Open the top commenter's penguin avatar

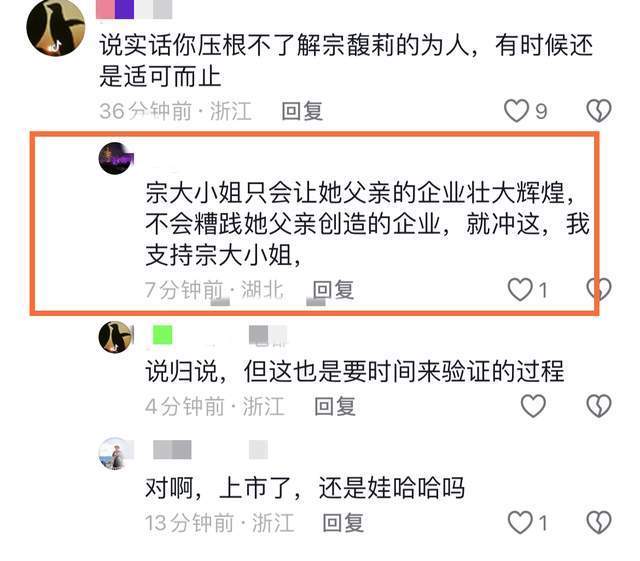56,28
